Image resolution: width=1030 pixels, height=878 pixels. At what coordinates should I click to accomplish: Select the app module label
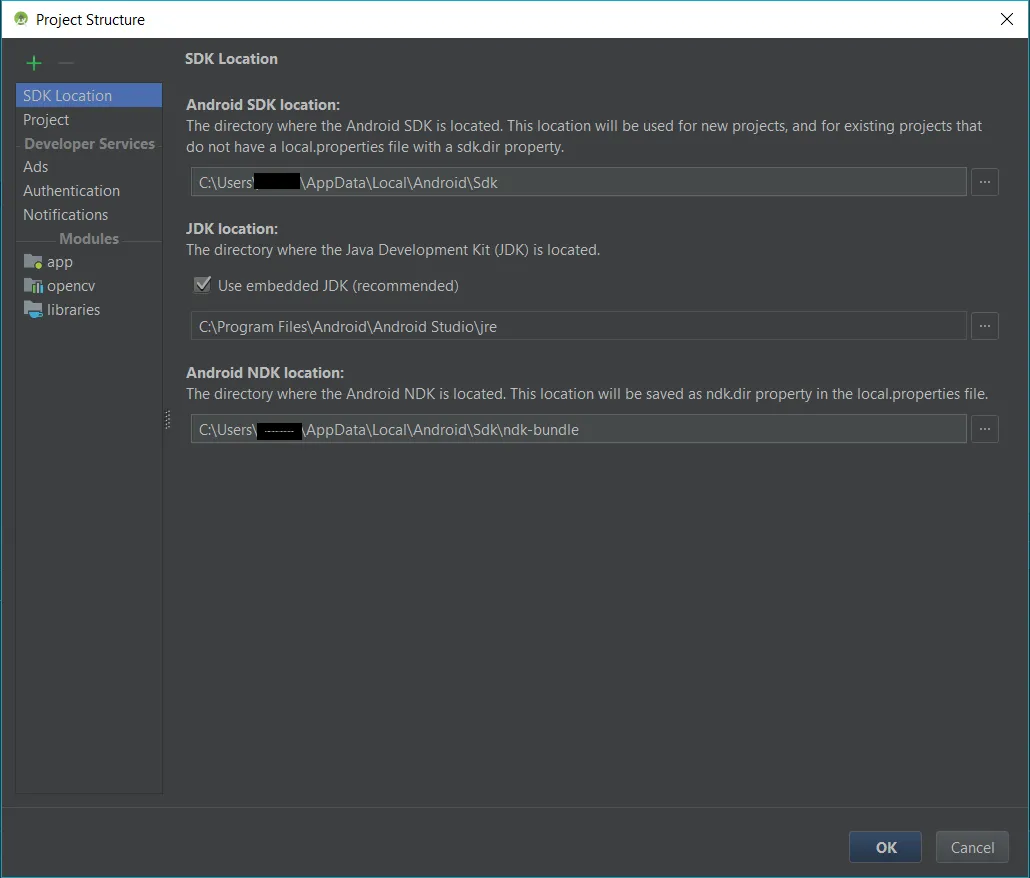[60, 262]
